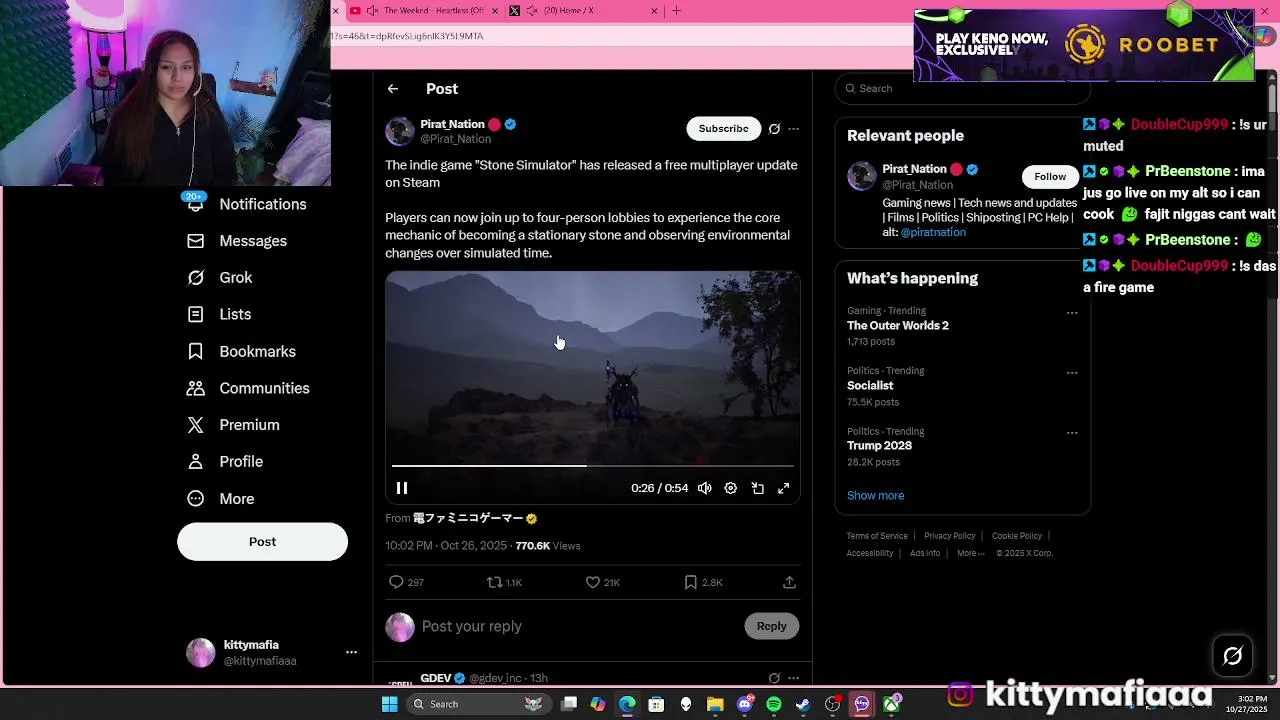
Task: Click the grey Reply button
Action: 772,626
